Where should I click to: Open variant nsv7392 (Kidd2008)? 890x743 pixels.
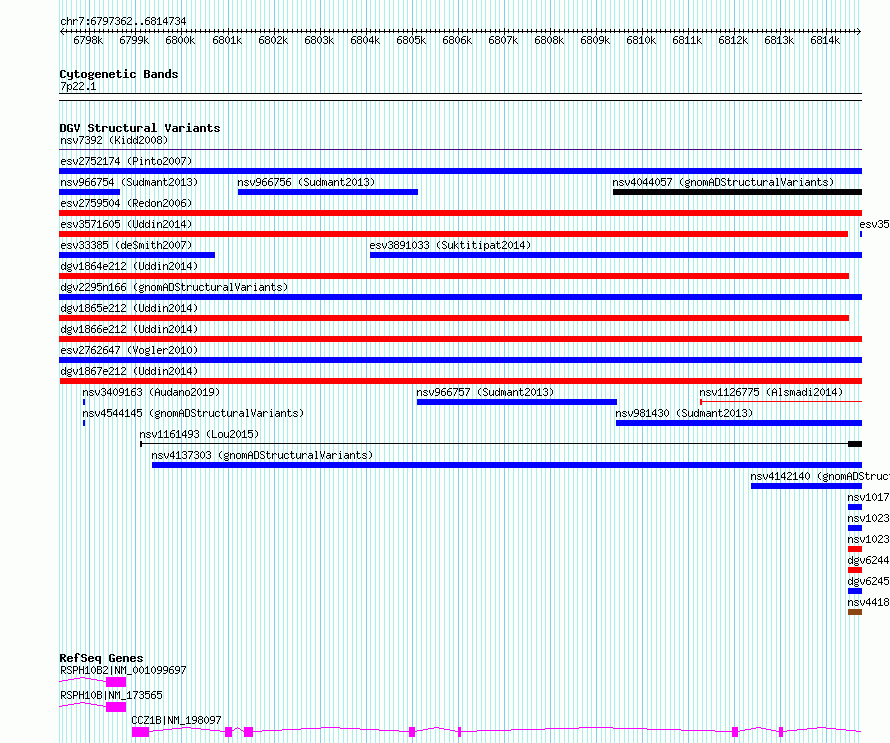point(114,140)
